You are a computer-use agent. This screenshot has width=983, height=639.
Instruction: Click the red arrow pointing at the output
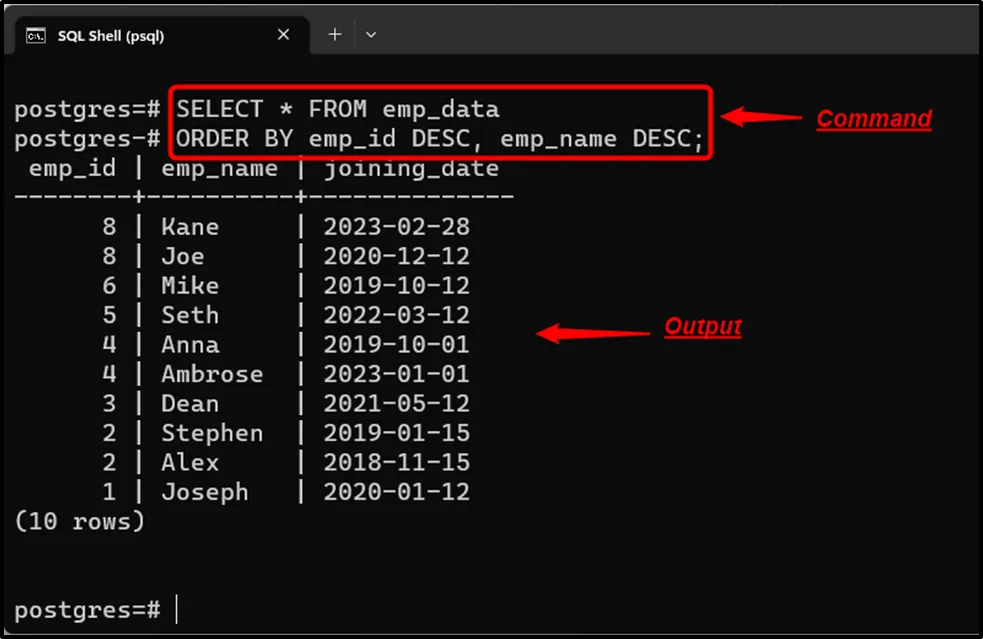tap(593, 331)
